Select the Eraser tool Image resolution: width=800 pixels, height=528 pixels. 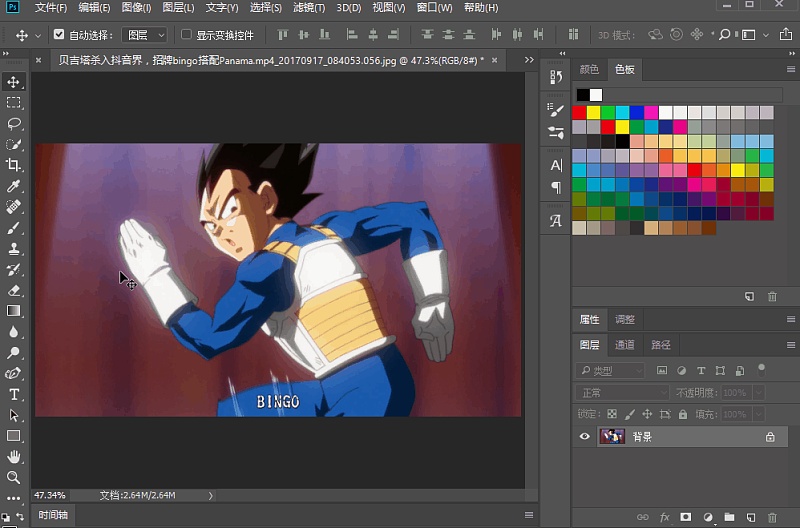click(x=13, y=291)
